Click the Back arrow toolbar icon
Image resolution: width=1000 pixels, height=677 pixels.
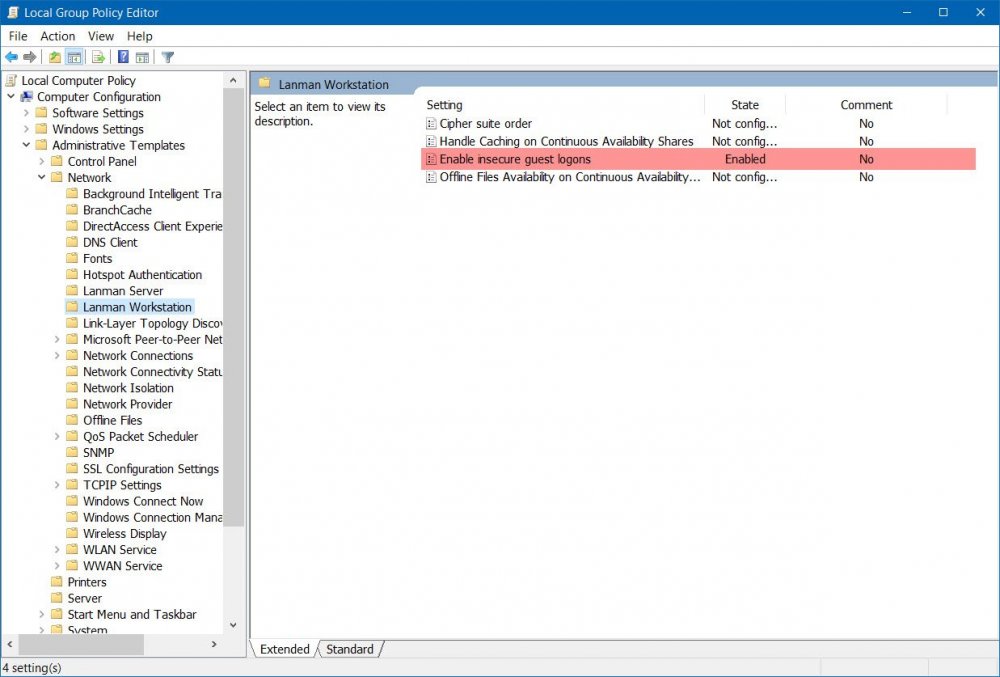point(11,57)
